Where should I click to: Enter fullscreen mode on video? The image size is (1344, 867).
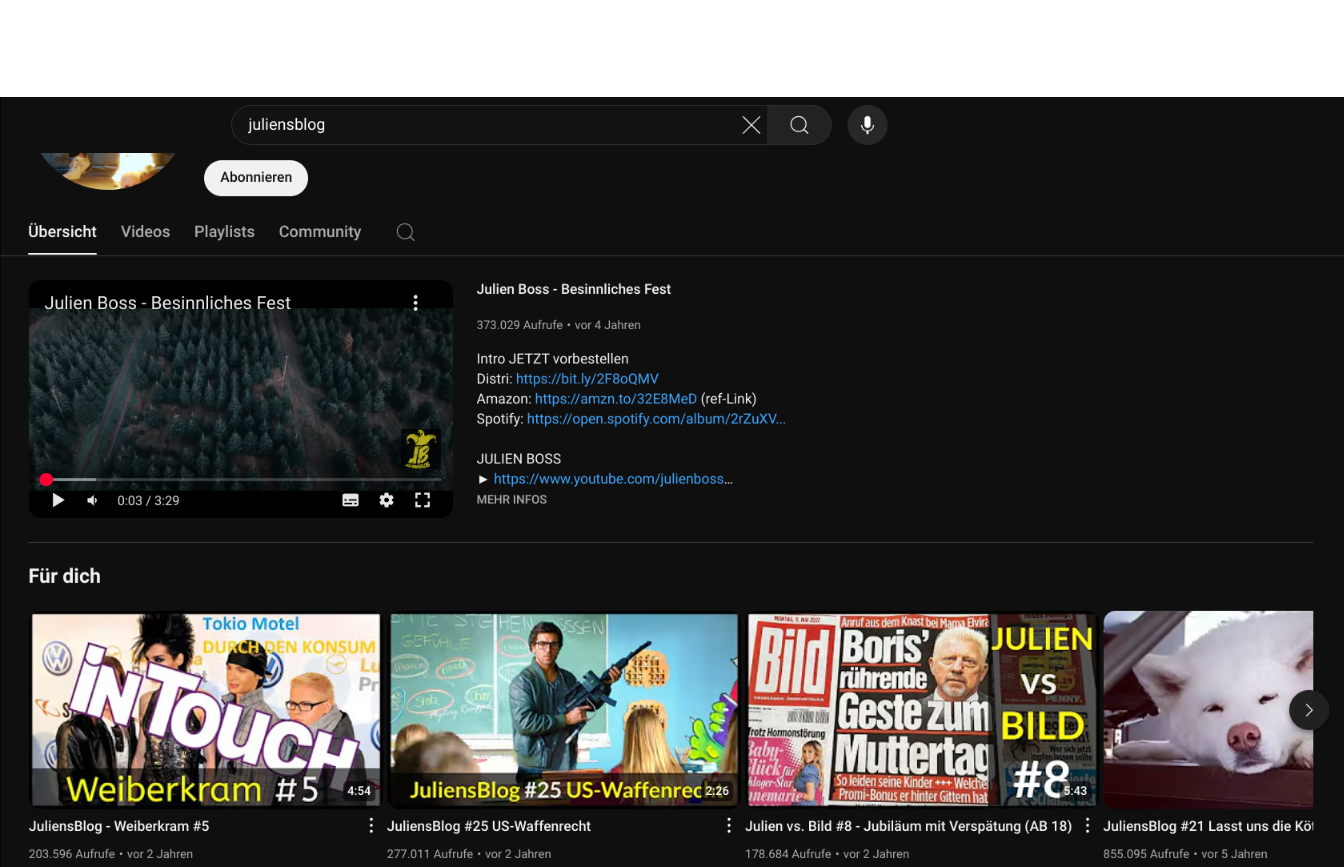pos(422,500)
